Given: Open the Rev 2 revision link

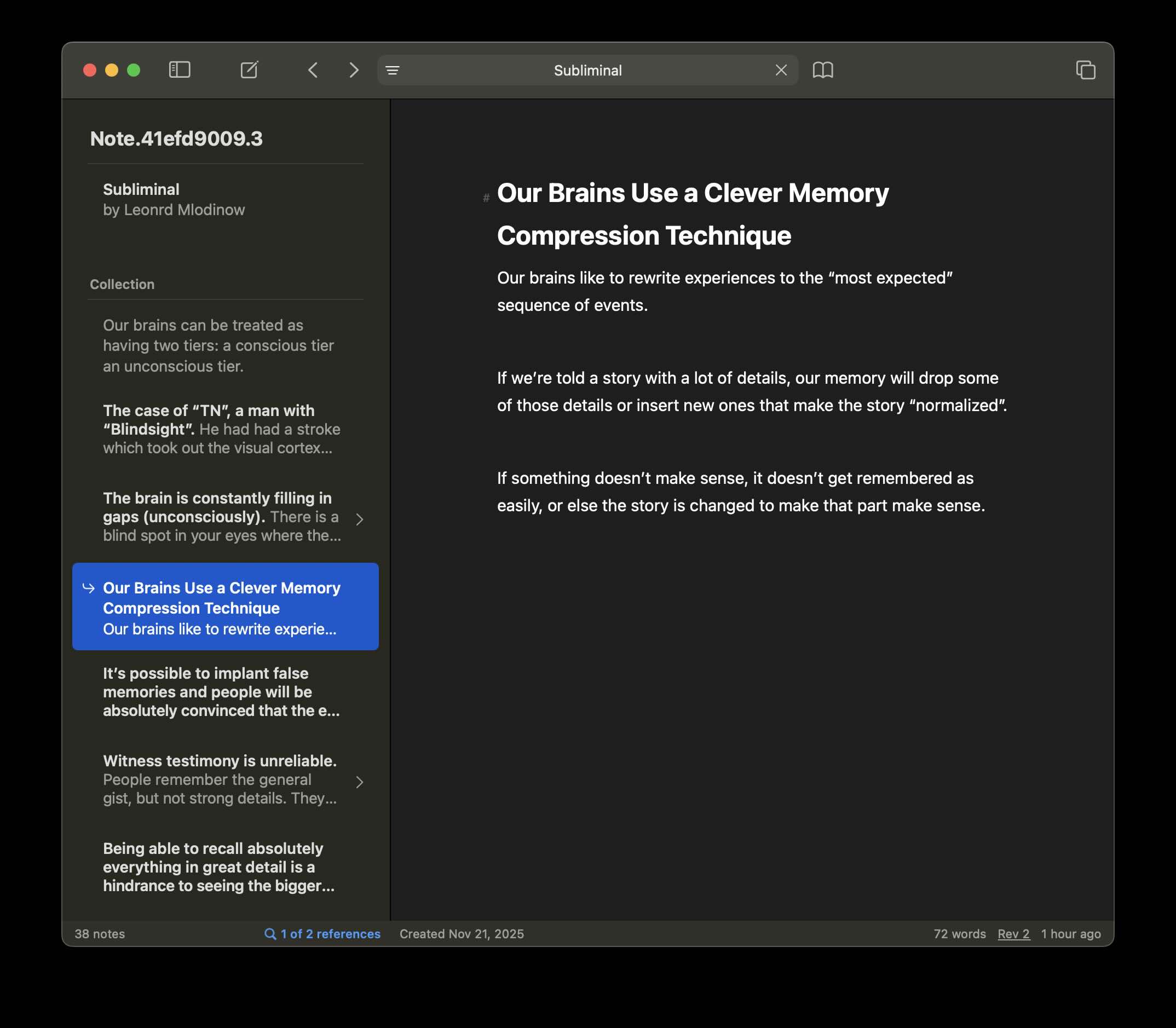Looking at the screenshot, I should [1013, 934].
